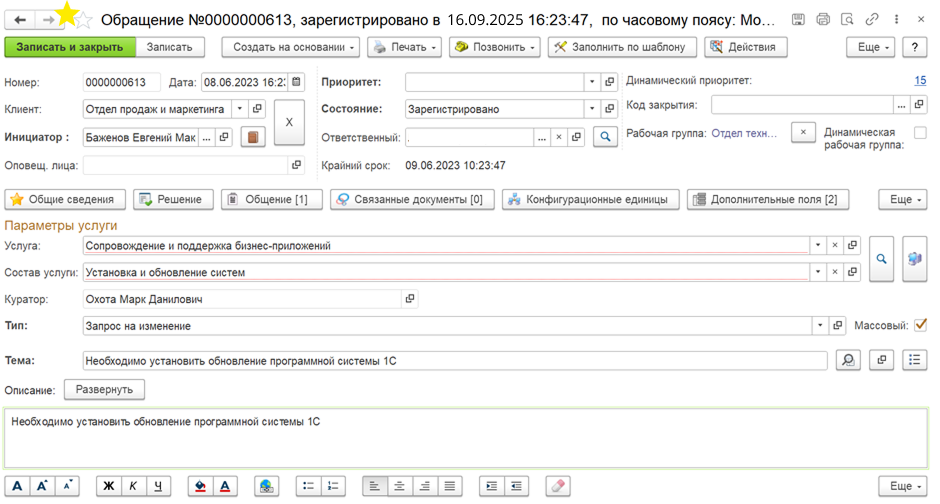
Task: Insert a numbered list
Action: coord(333,486)
